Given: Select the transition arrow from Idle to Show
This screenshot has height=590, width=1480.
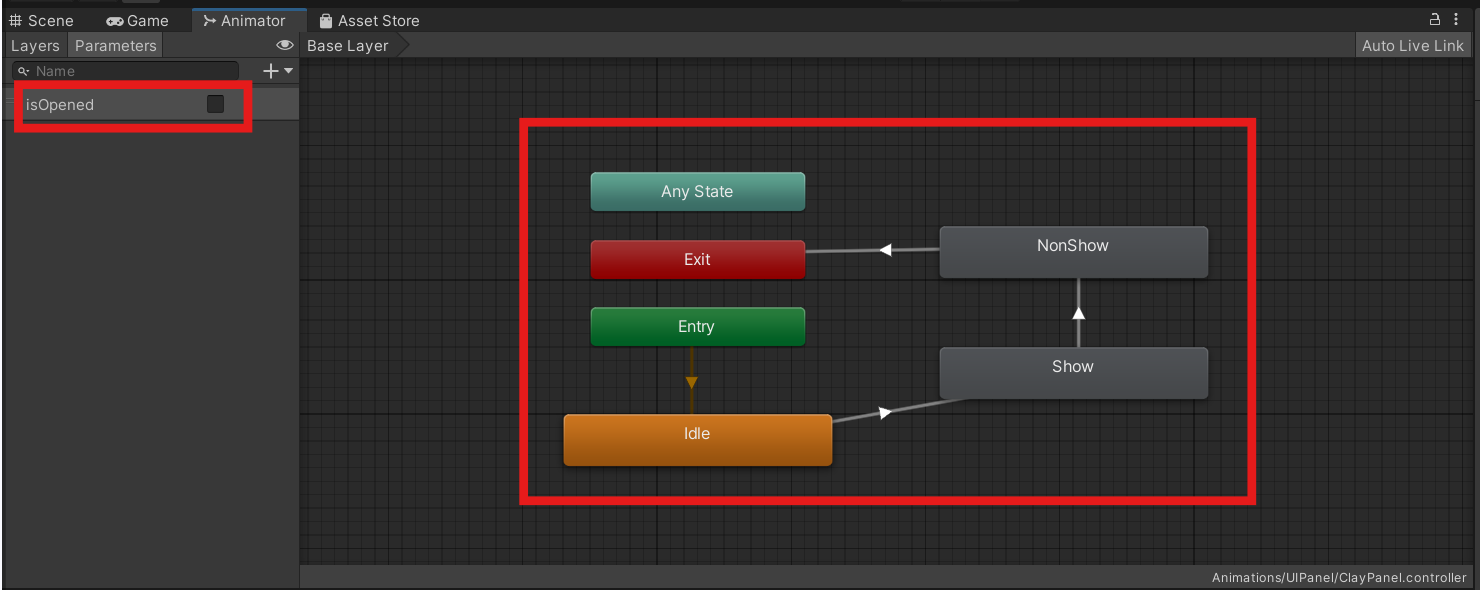Looking at the screenshot, I should 885,412.
